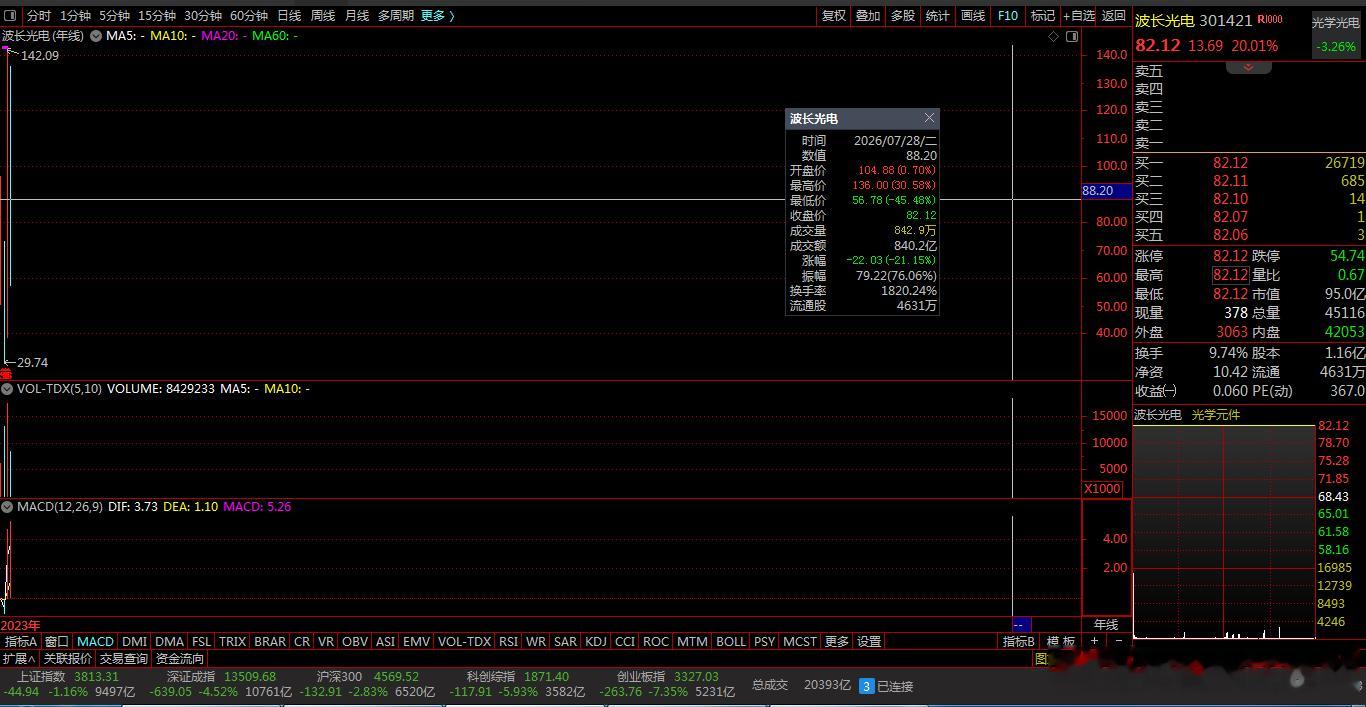Close the 波长光电 data popup
Image resolution: width=1366 pixels, height=707 pixels.
(929, 118)
